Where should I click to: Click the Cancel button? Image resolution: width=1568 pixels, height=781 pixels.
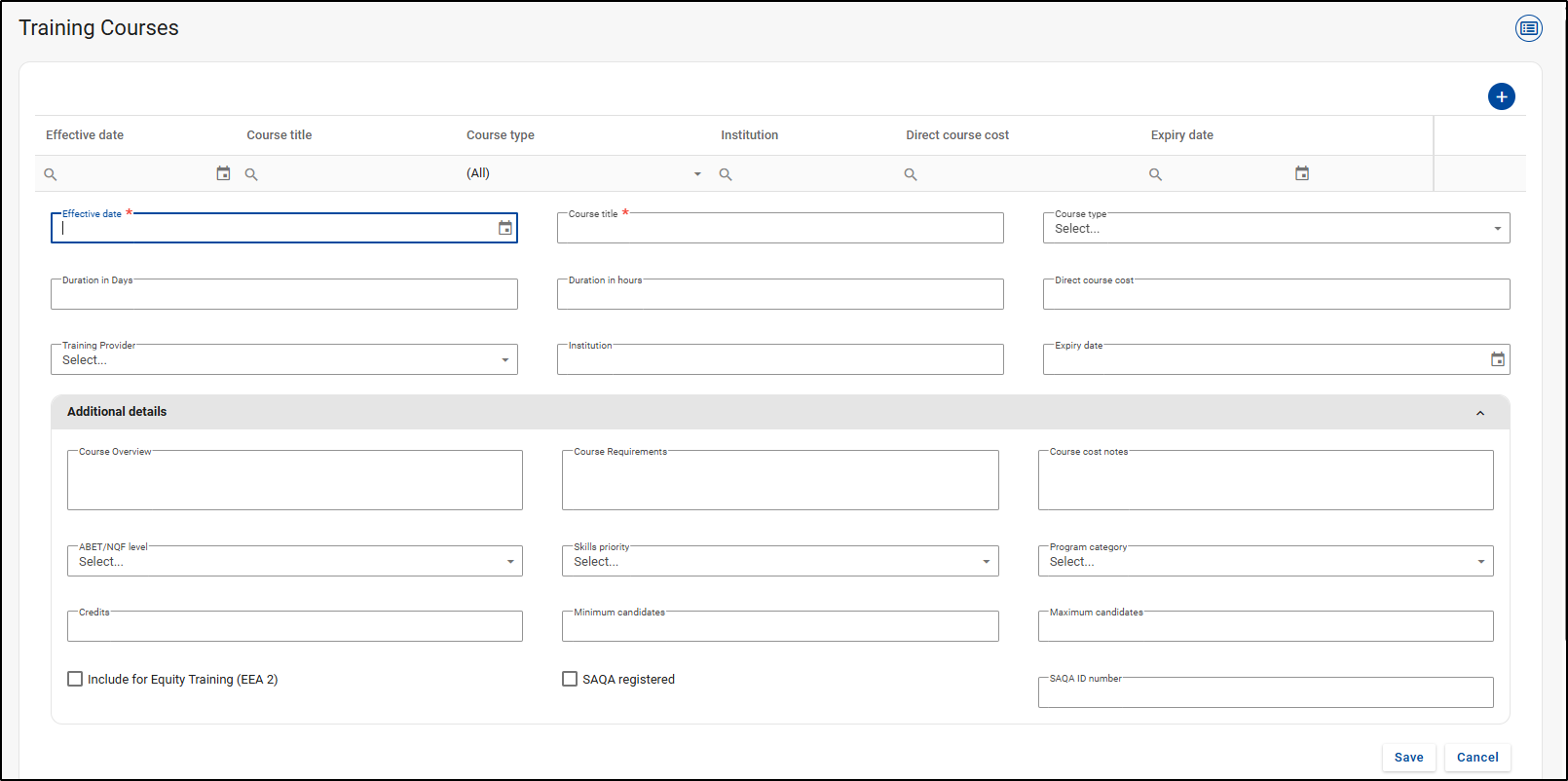(1476, 757)
